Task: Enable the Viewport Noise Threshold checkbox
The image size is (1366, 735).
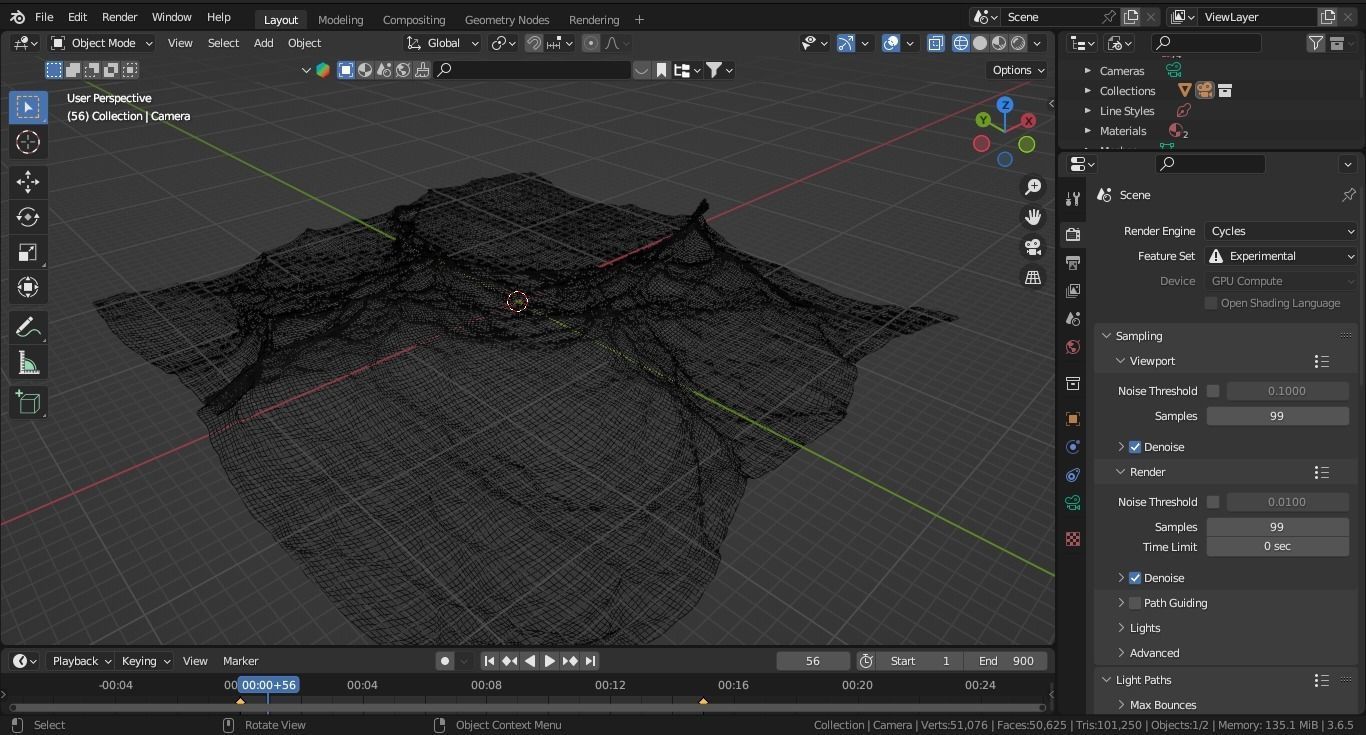Action: pyautogui.click(x=1213, y=391)
